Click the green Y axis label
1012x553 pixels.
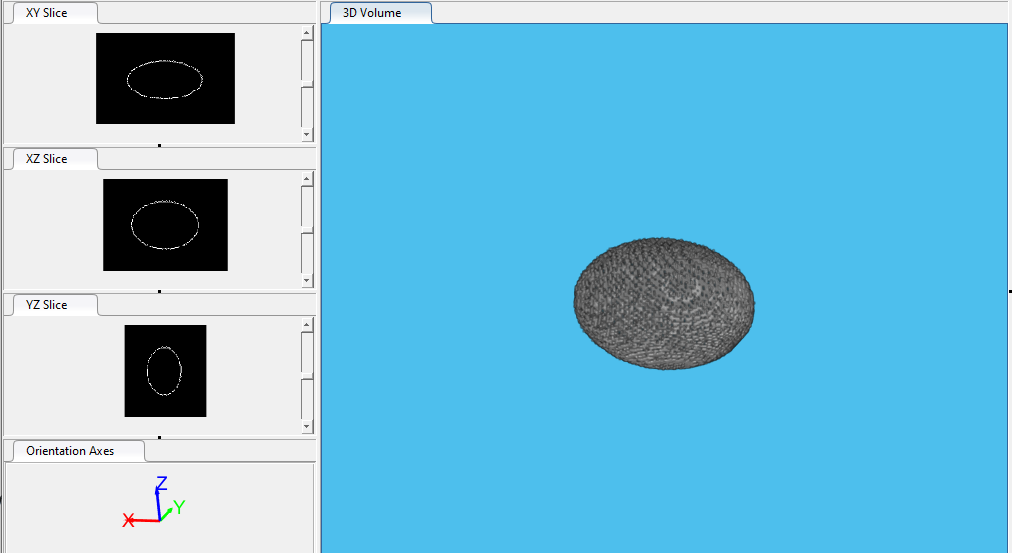click(x=179, y=507)
